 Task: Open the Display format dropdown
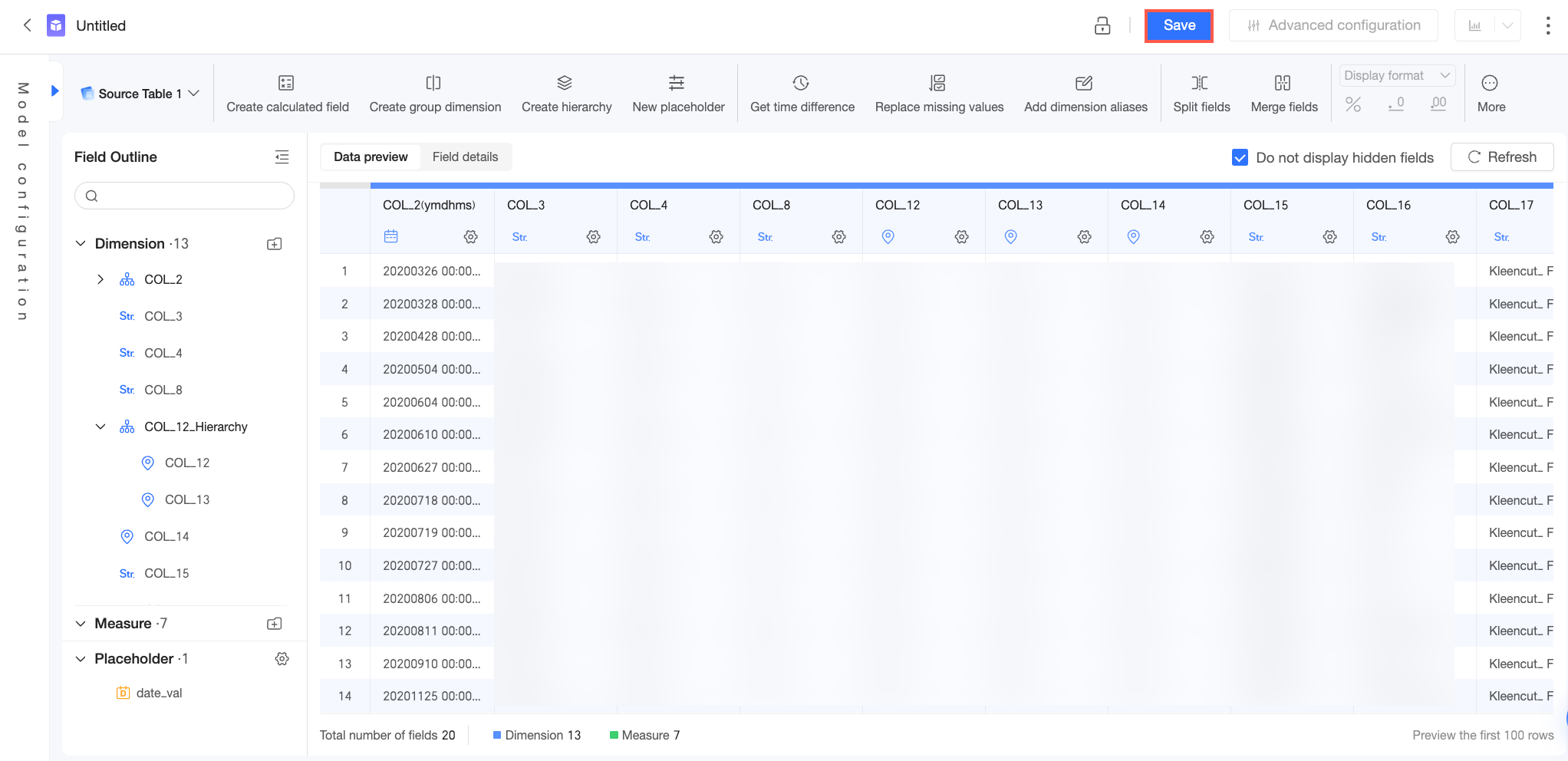pyautogui.click(x=1397, y=75)
